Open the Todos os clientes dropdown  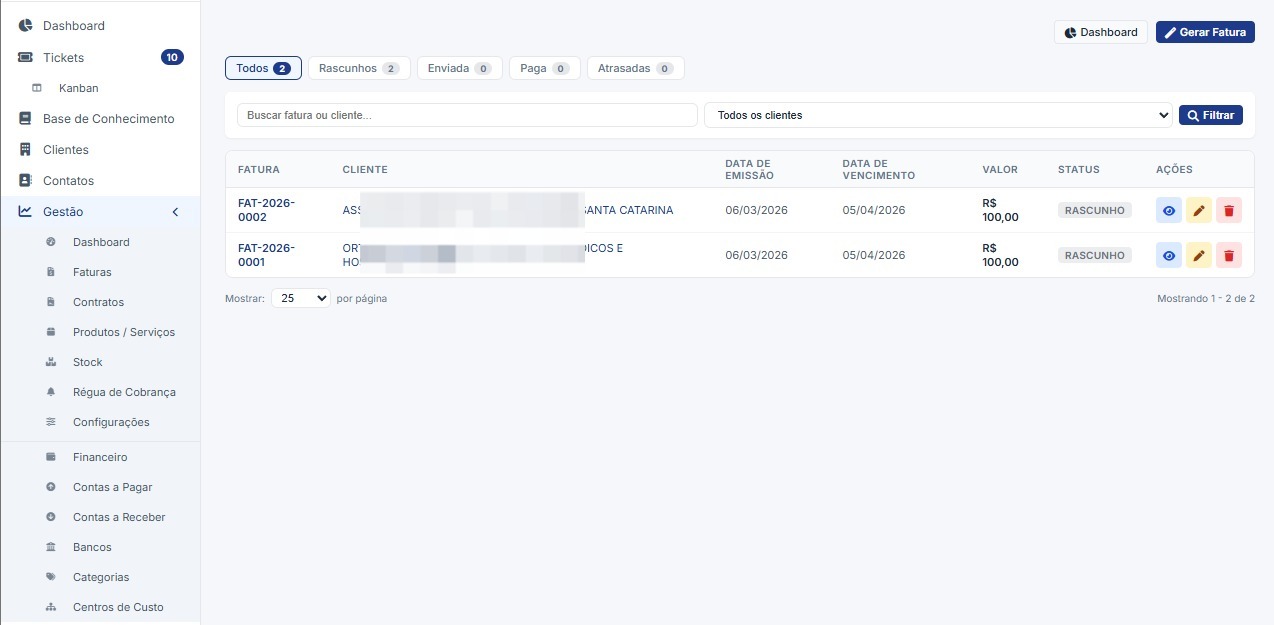[x=938, y=115]
